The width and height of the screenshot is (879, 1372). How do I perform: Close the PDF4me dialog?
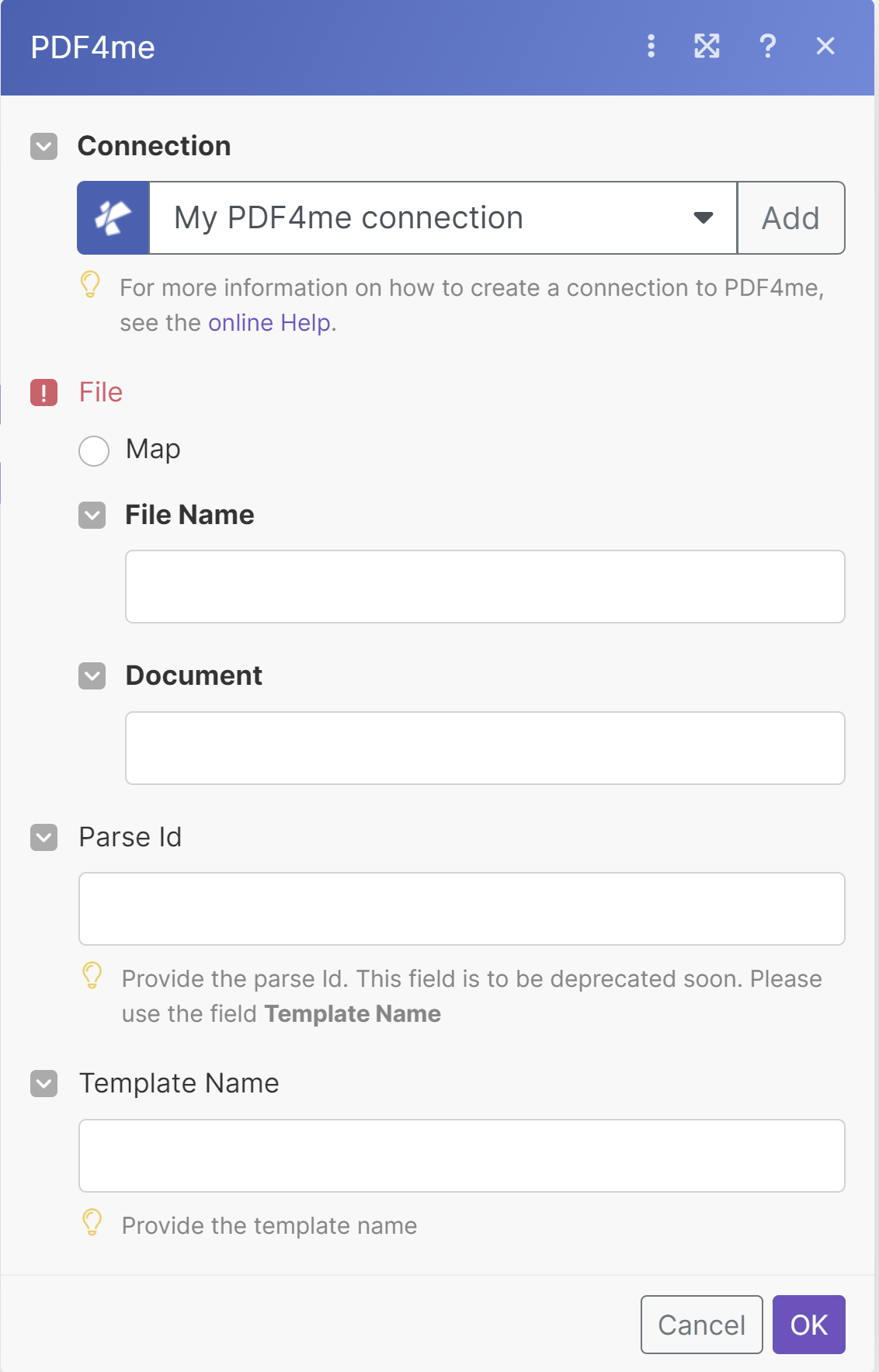[825, 47]
